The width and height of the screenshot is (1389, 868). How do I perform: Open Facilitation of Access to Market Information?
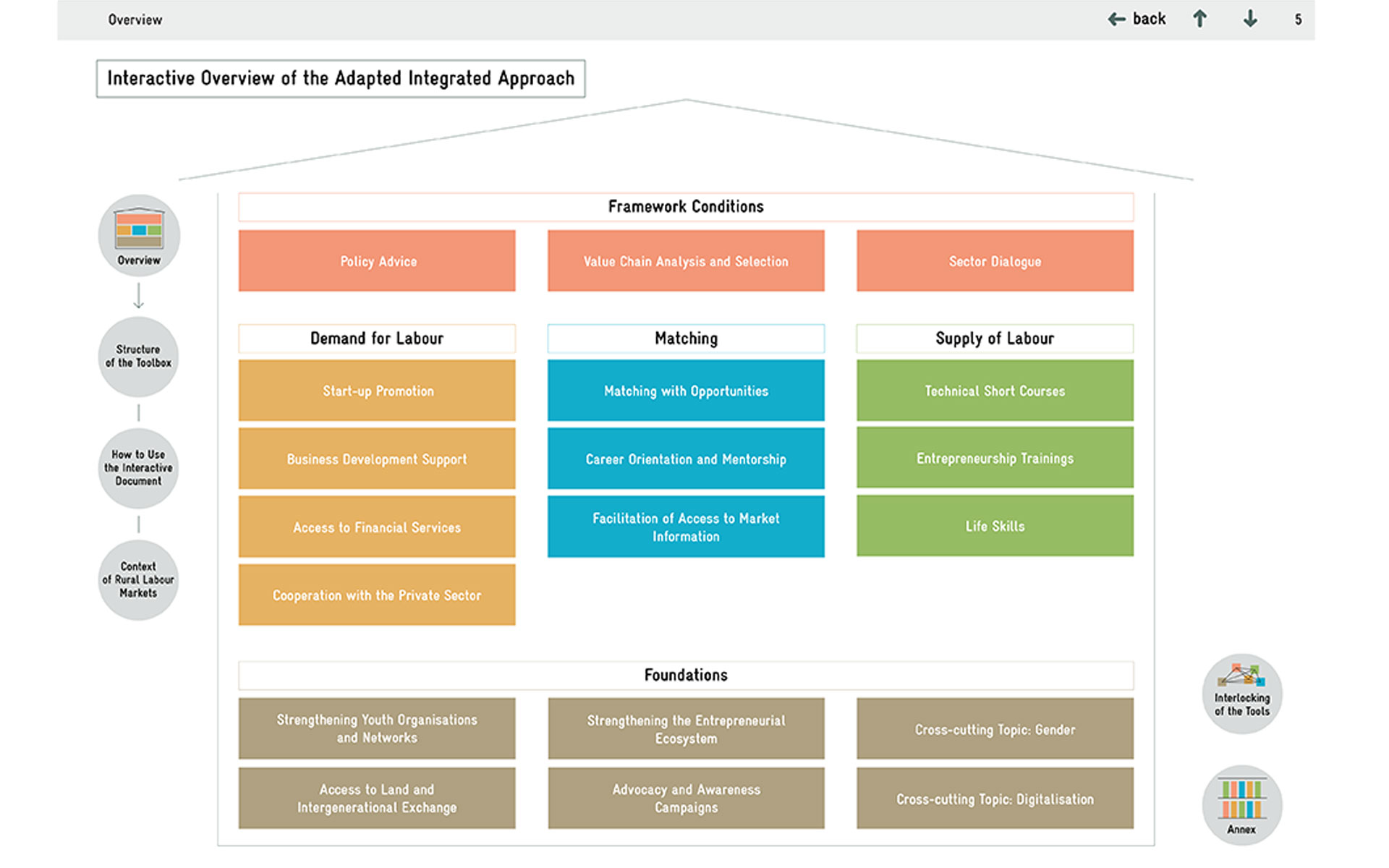click(x=686, y=527)
